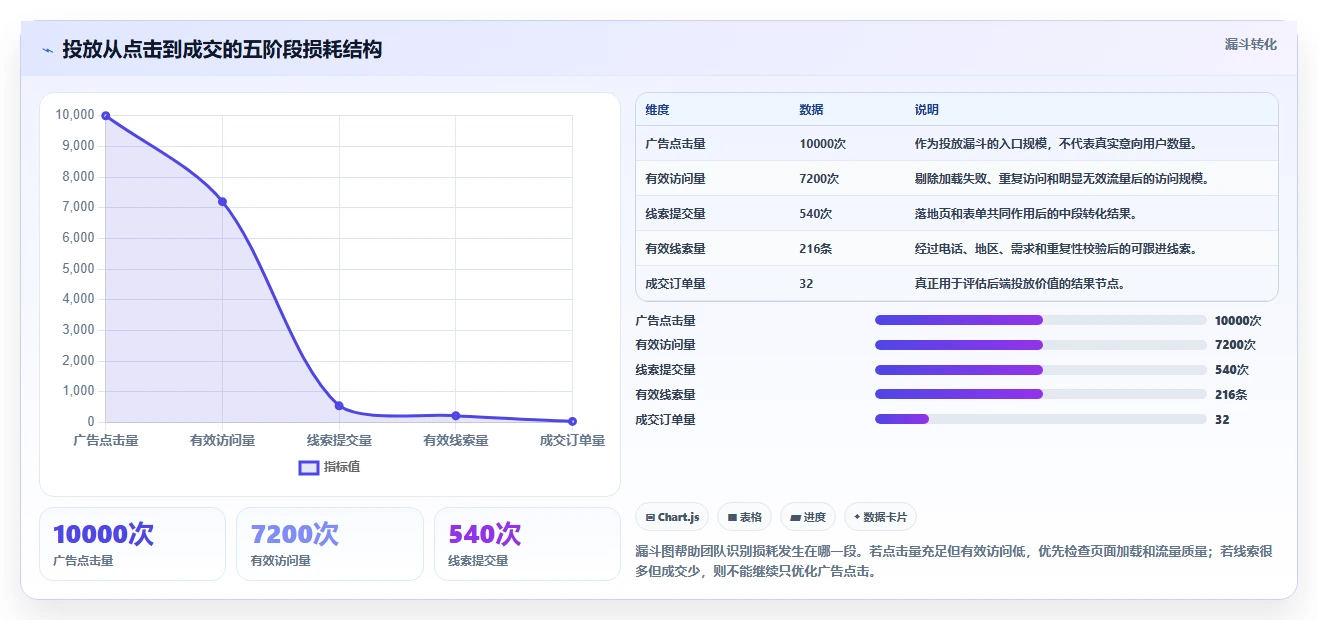Click the 成交订单量 x-axis label on the chart

(x=572, y=440)
